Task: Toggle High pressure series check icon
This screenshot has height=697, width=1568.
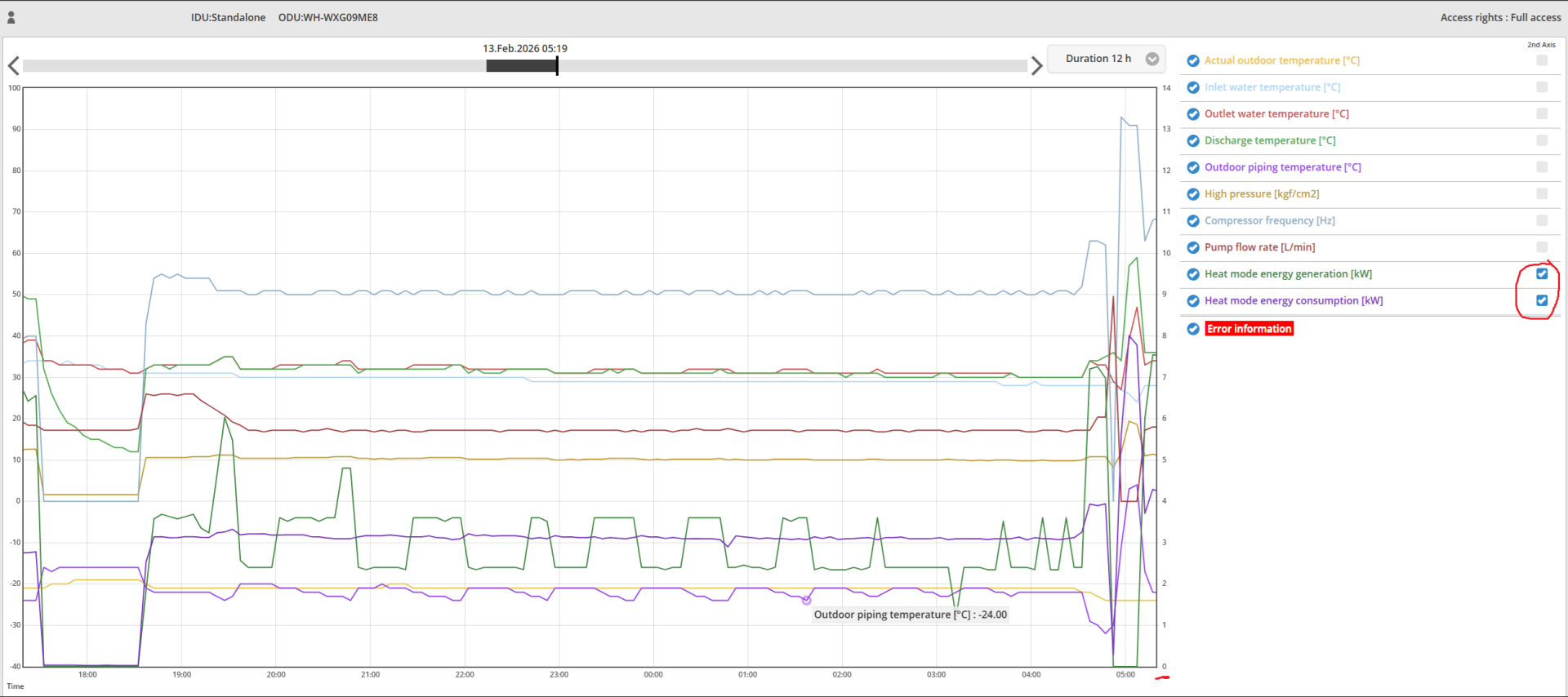Action: [x=1193, y=194]
